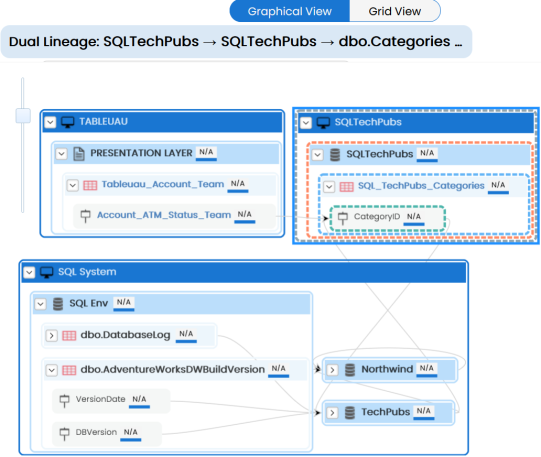Click the column icon beside VersionDate
541x457 pixels.
click(65, 400)
